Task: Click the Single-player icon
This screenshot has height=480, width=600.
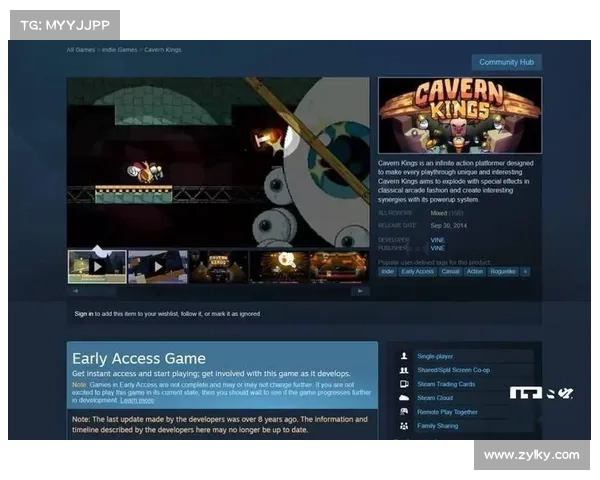Action: pyautogui.click(x=404, y=356)
